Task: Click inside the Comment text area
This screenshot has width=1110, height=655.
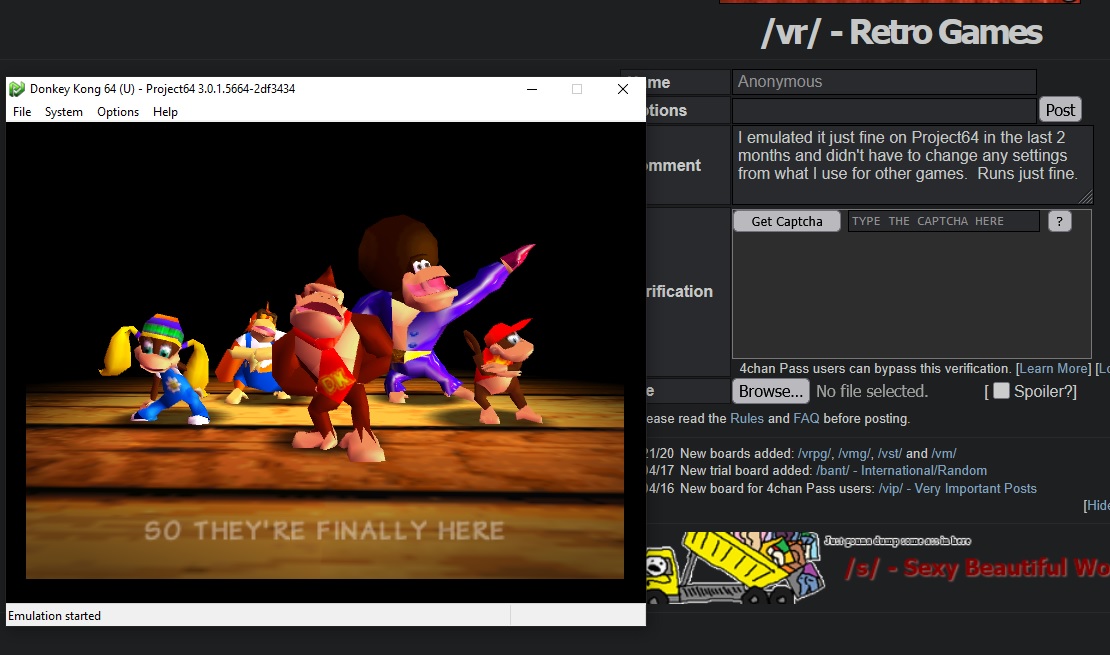Action: pyautogui.click(x=912, y=165)
